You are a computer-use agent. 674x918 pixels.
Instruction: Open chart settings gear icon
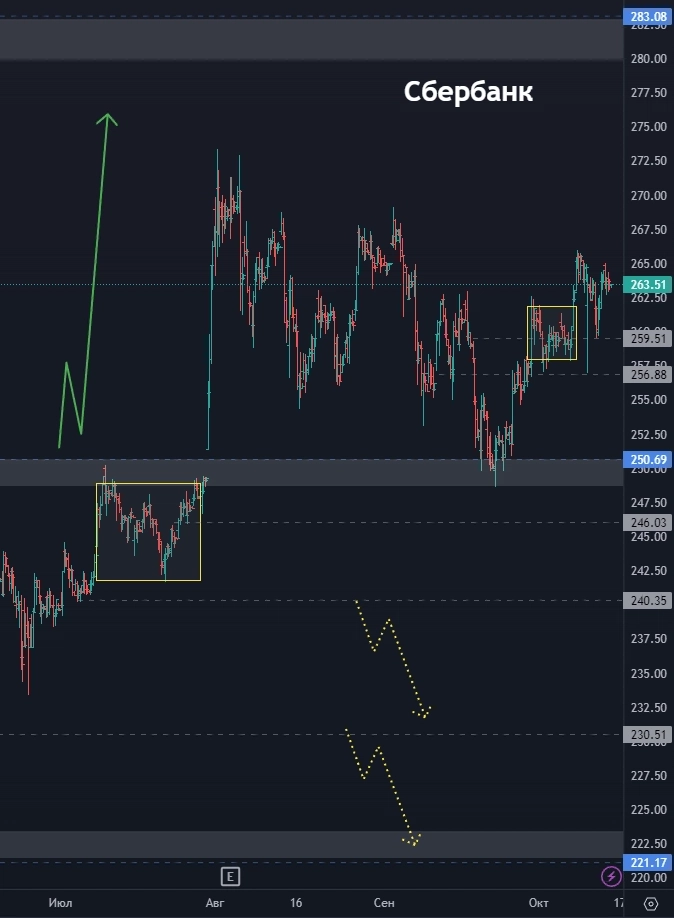[x=651, y=903]
